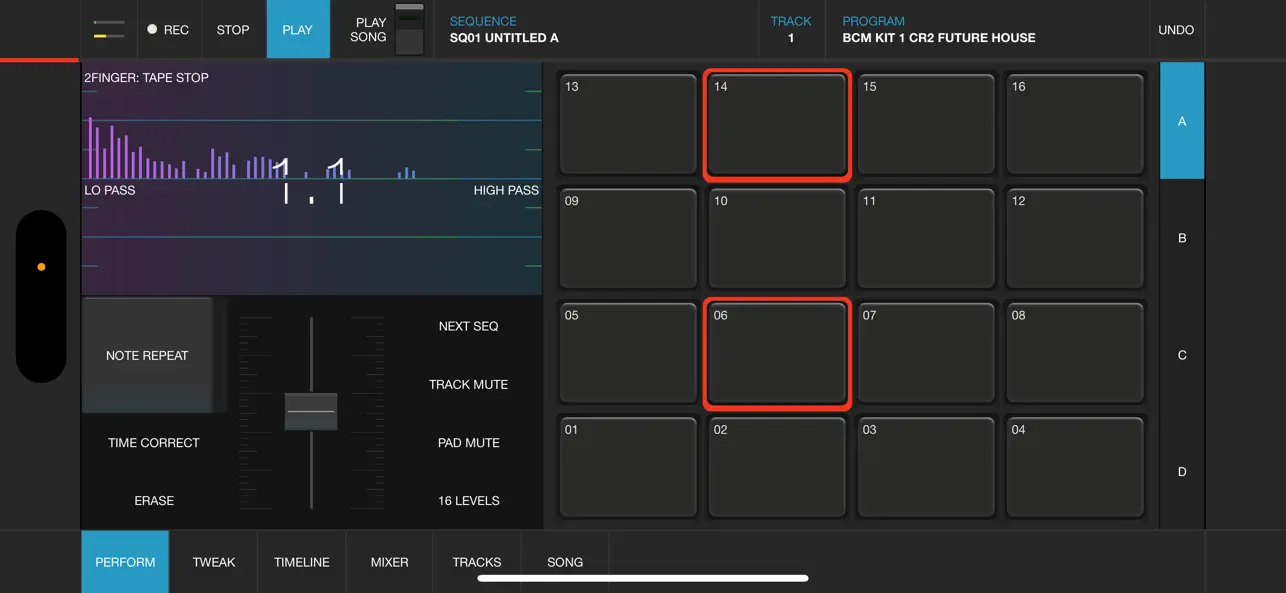Open the TRACK number selector
Image resolution: width=1286 pixels, height=593 pixels.
791,29
